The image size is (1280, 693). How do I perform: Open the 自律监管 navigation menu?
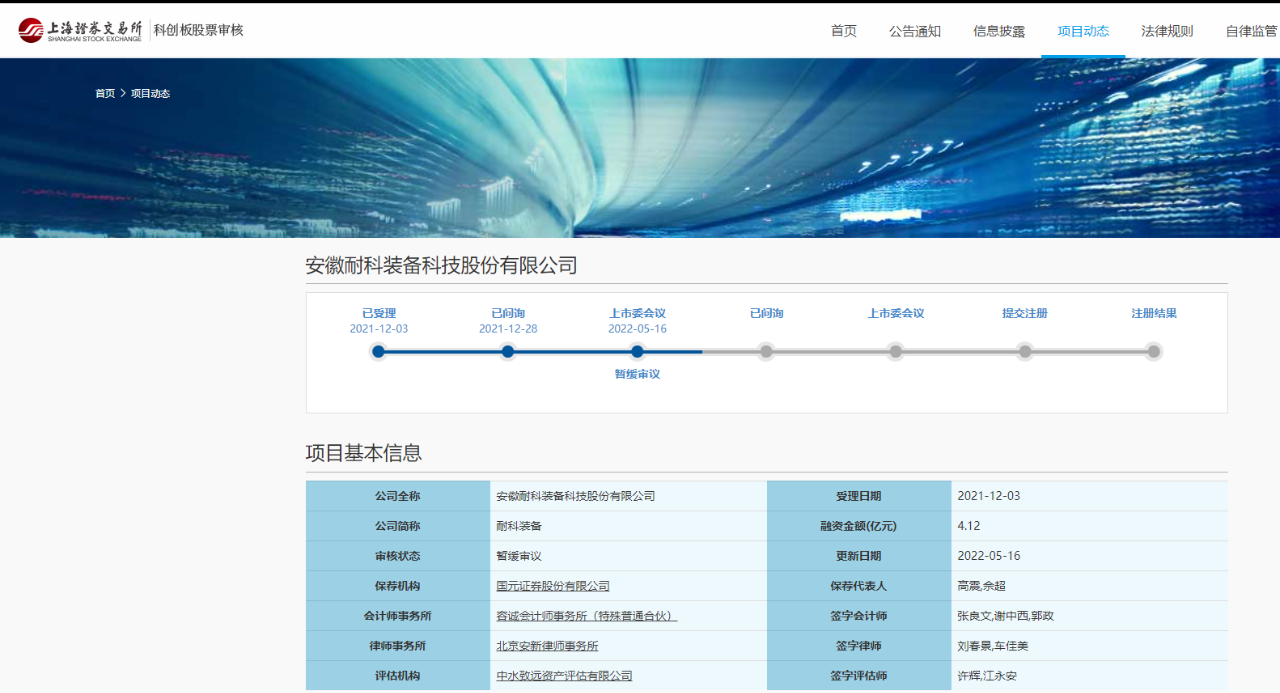coord(1251,31)
